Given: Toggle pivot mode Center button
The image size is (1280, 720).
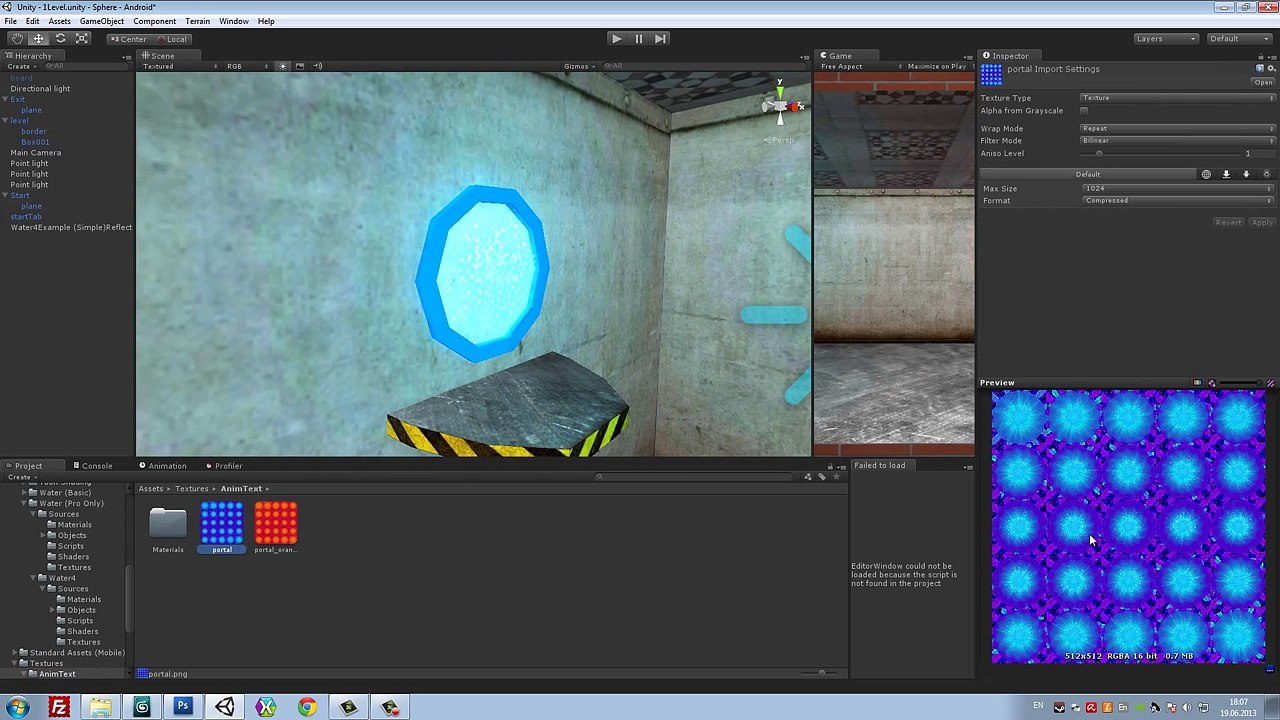Looking at the screenshot, I should (128, 39).
